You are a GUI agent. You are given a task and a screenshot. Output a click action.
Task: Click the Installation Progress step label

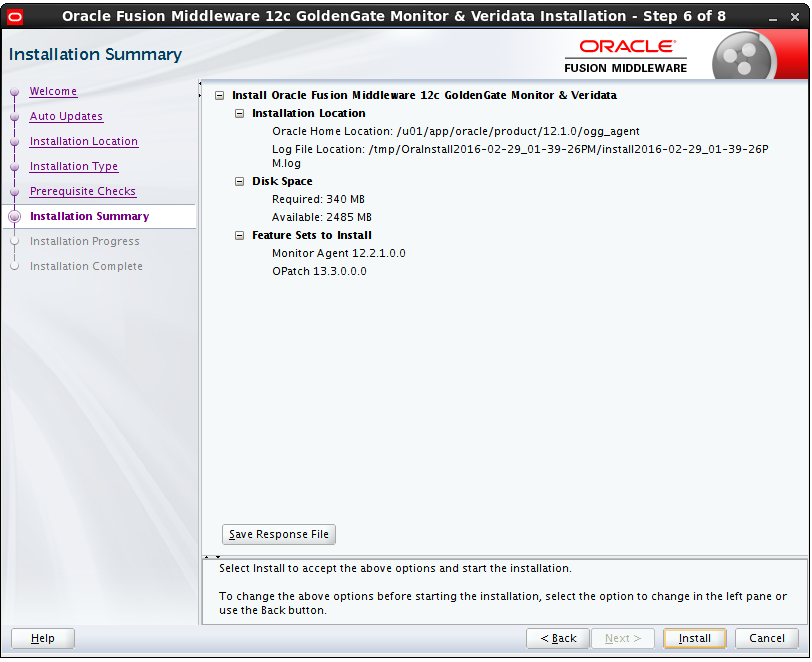tap(84, 241)
